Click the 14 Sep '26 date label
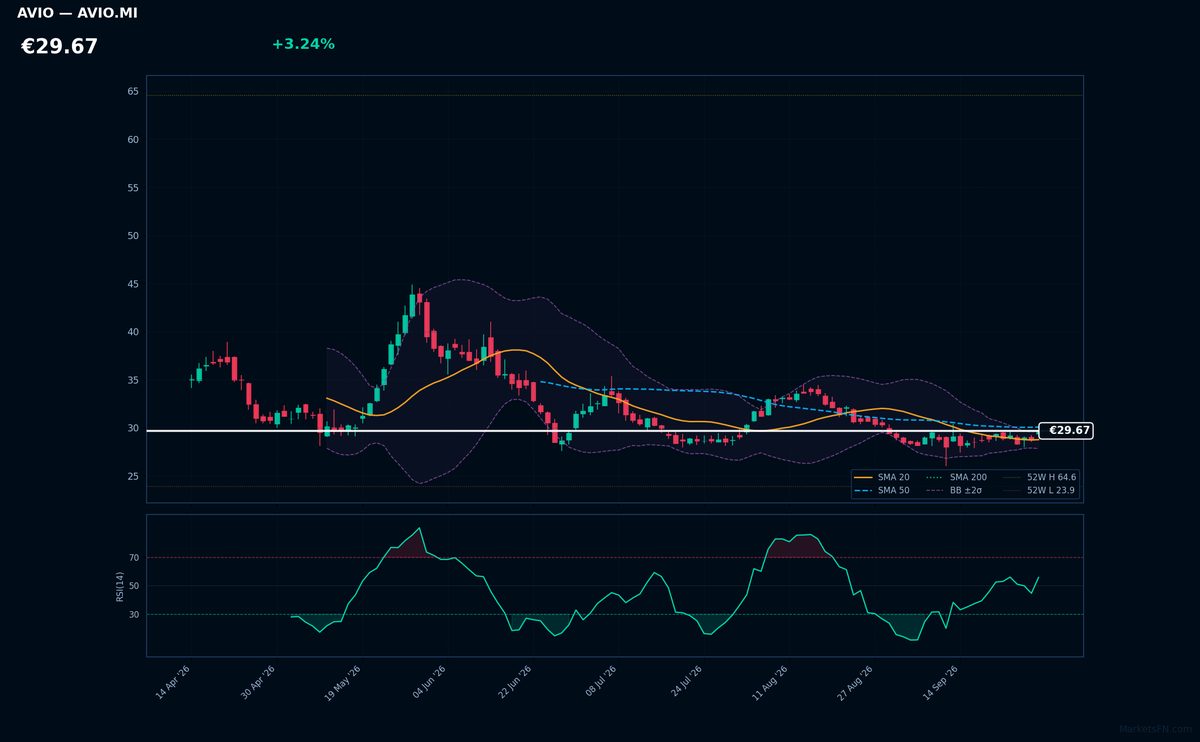 coord(940,683)
